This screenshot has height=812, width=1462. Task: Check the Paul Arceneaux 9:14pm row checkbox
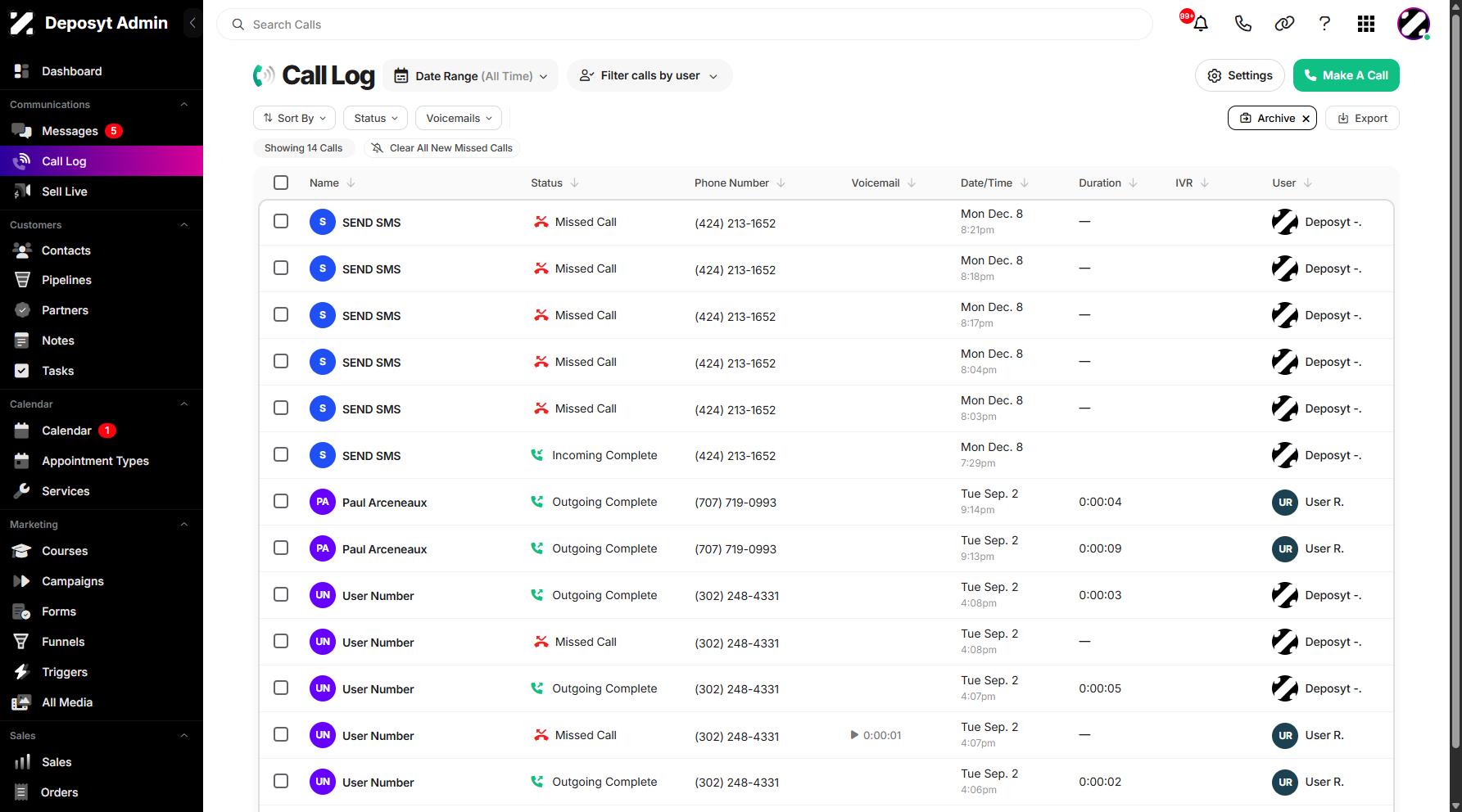coord(281,501)
